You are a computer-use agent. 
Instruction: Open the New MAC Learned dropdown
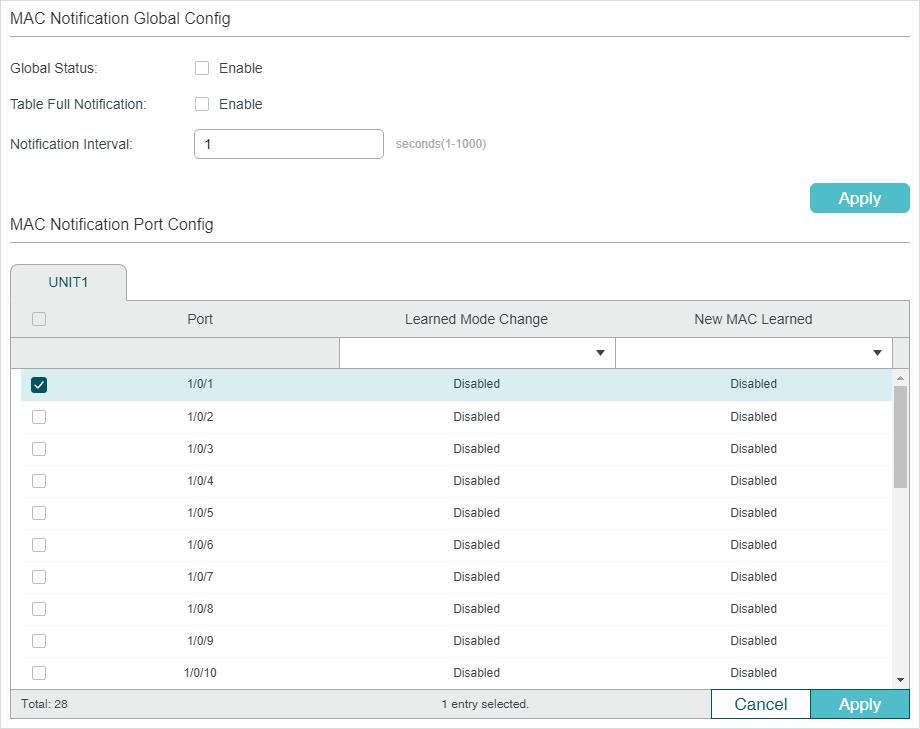[x=753, y=353]
